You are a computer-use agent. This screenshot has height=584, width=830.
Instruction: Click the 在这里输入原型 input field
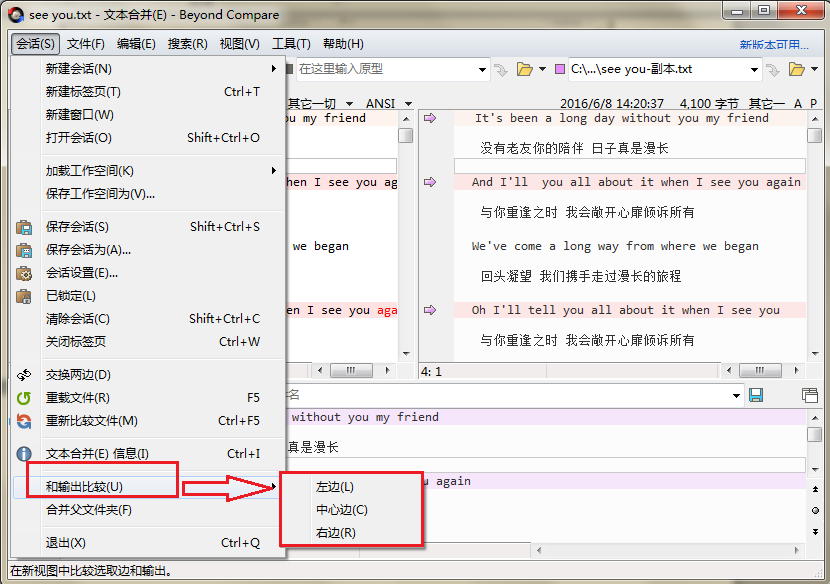[x=390, y=70]
